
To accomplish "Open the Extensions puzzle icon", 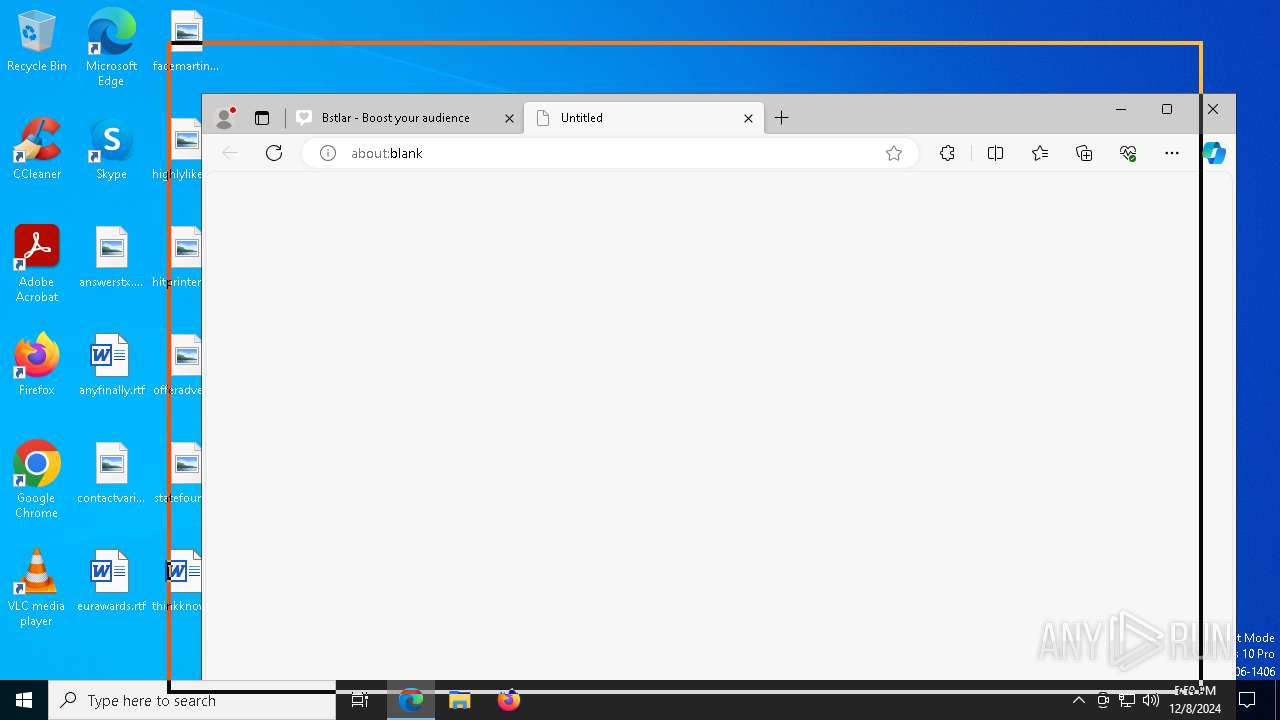I will pos(948,153).
